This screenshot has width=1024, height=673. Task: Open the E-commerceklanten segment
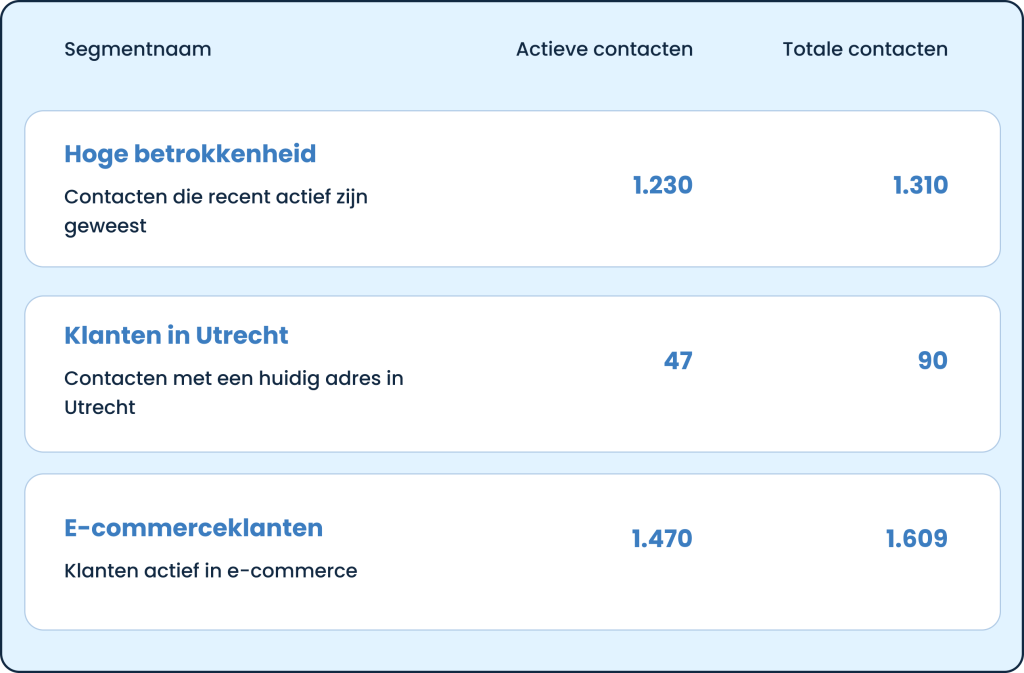[193, 527]
